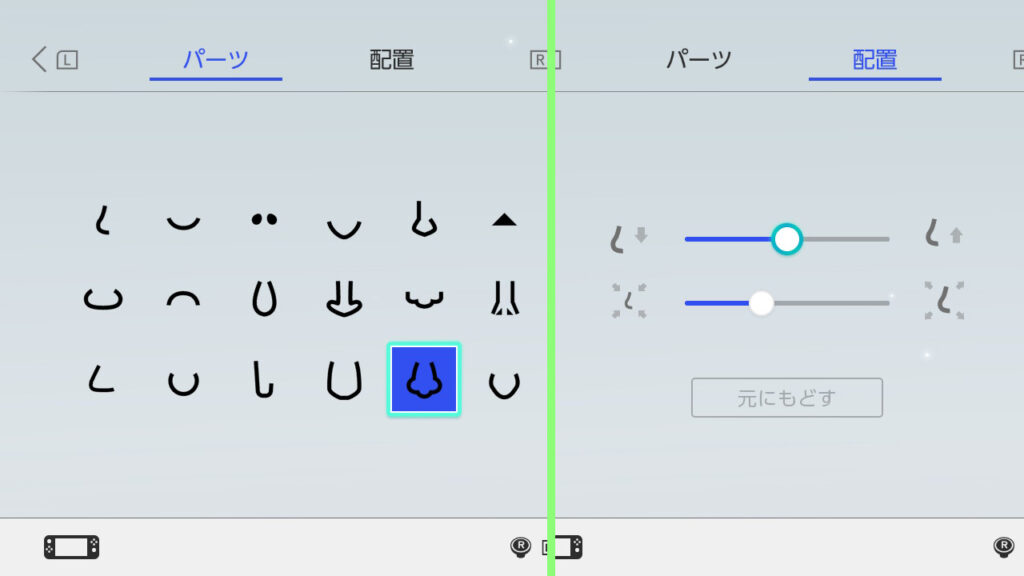Select the two-dot nostrils nose
Viewport: 1024px width, 576px height.
(264, 219)
